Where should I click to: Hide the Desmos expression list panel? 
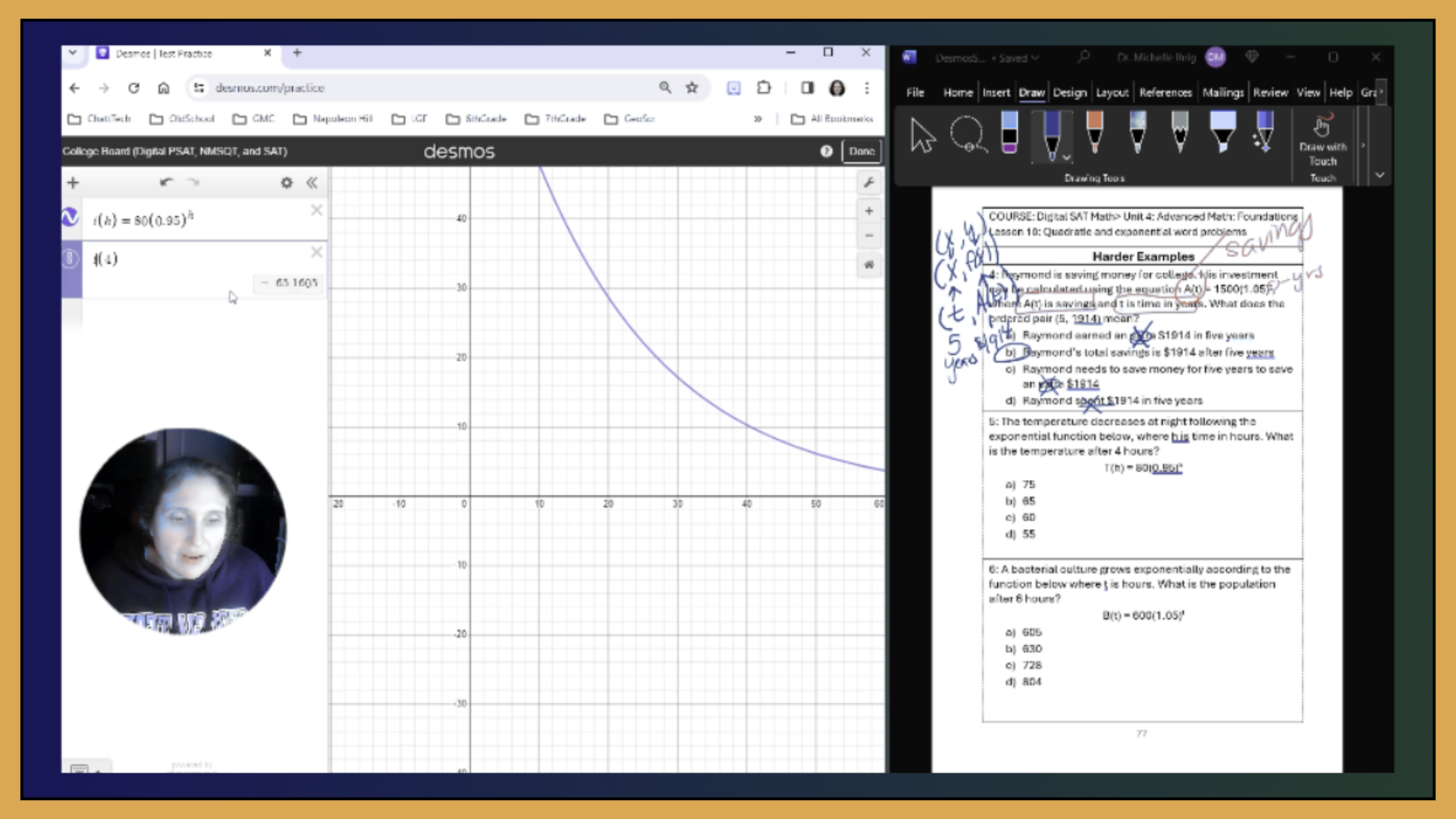coord(312,183)
